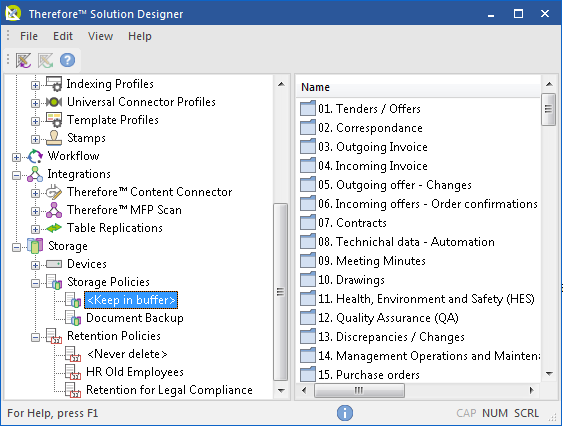Click the Storage books icon

click(35, 246)
